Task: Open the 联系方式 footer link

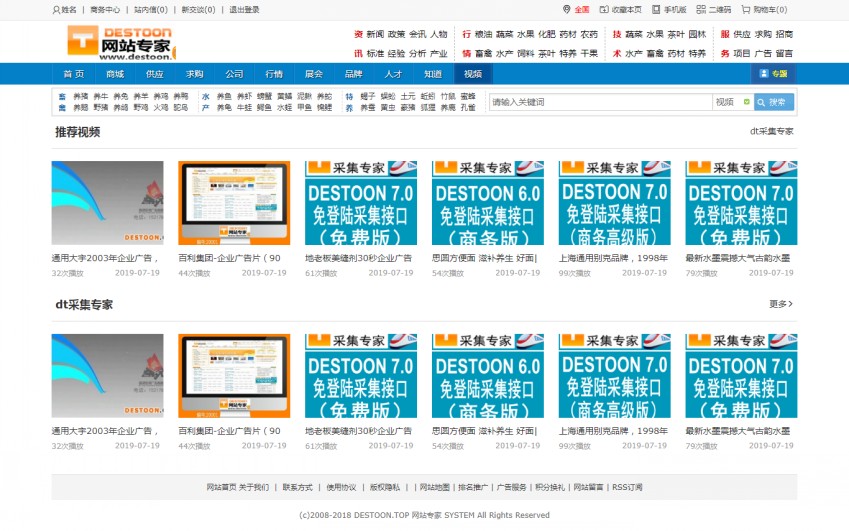Action: 297,487
